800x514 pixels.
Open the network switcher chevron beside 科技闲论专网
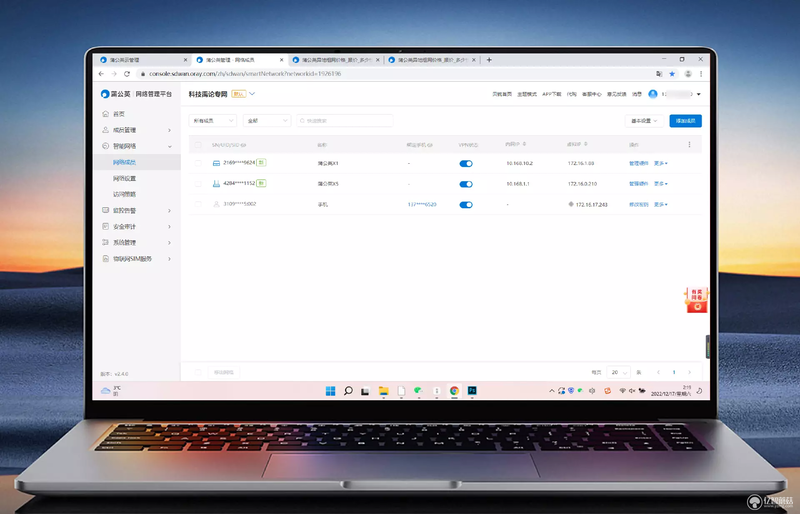click(x=252, y=94)
